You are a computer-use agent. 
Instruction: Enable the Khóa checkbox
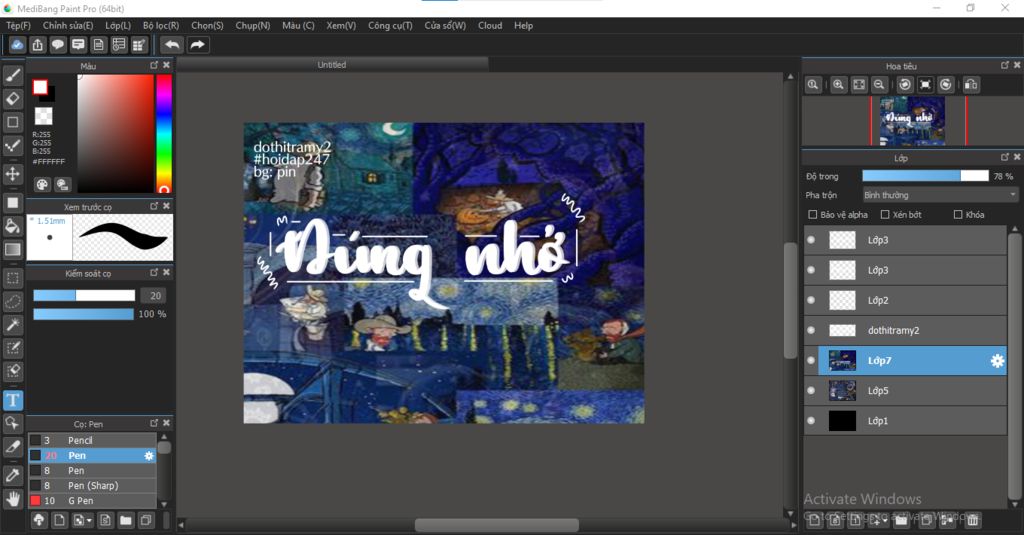(958, 214)
